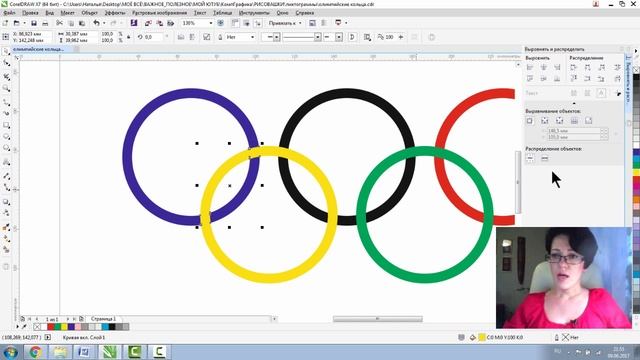Screen dimensions: 640x360
Task: Open the 'Привязать к' snap dropdown
Action: point(285,23)
